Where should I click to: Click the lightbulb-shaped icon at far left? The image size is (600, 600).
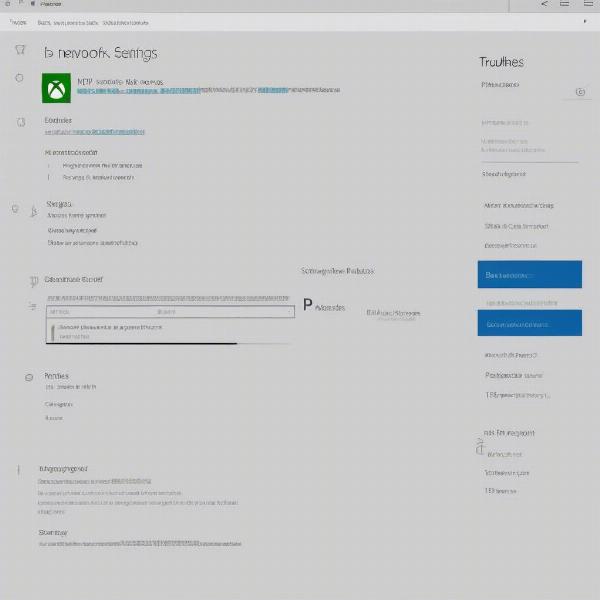click(x=15, y=209)
